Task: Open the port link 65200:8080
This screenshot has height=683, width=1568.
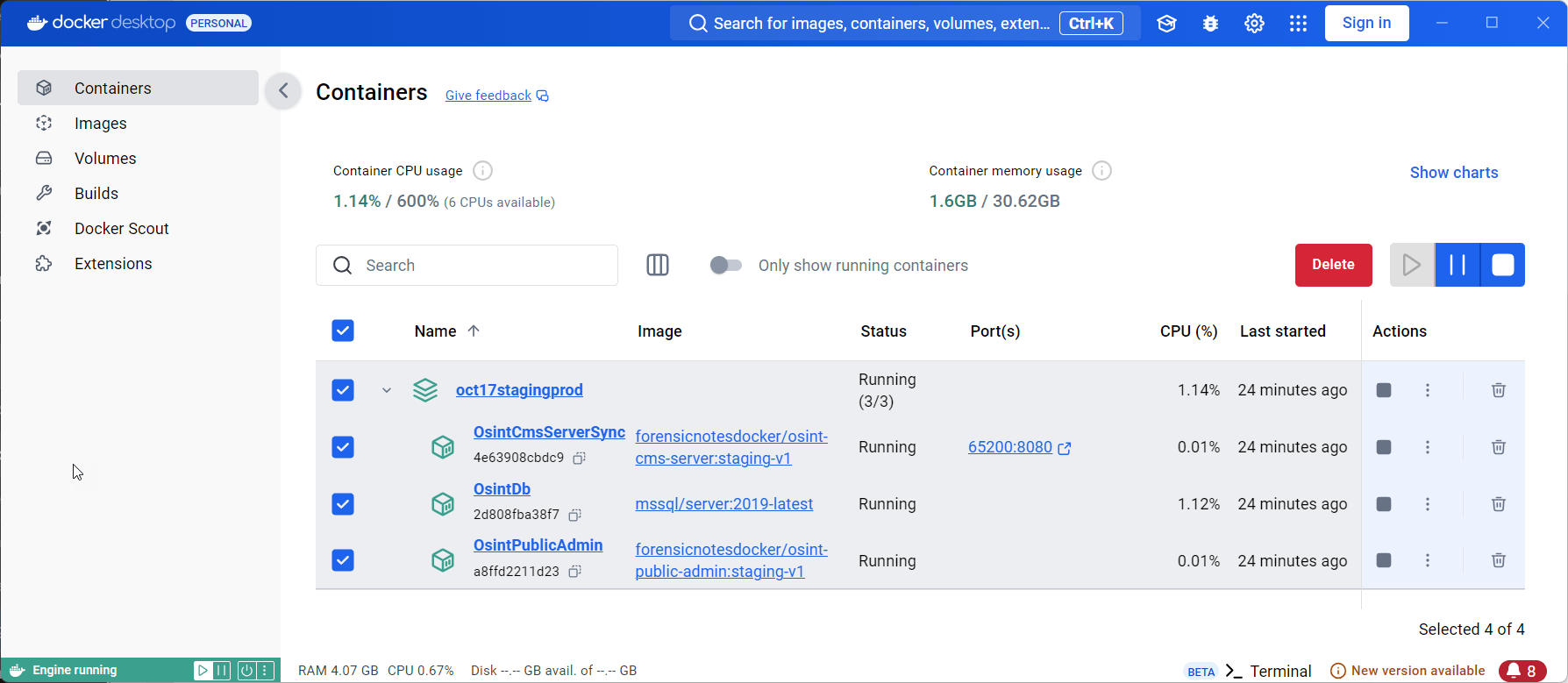Action: pyautogui.click(x=1019, y=447)
